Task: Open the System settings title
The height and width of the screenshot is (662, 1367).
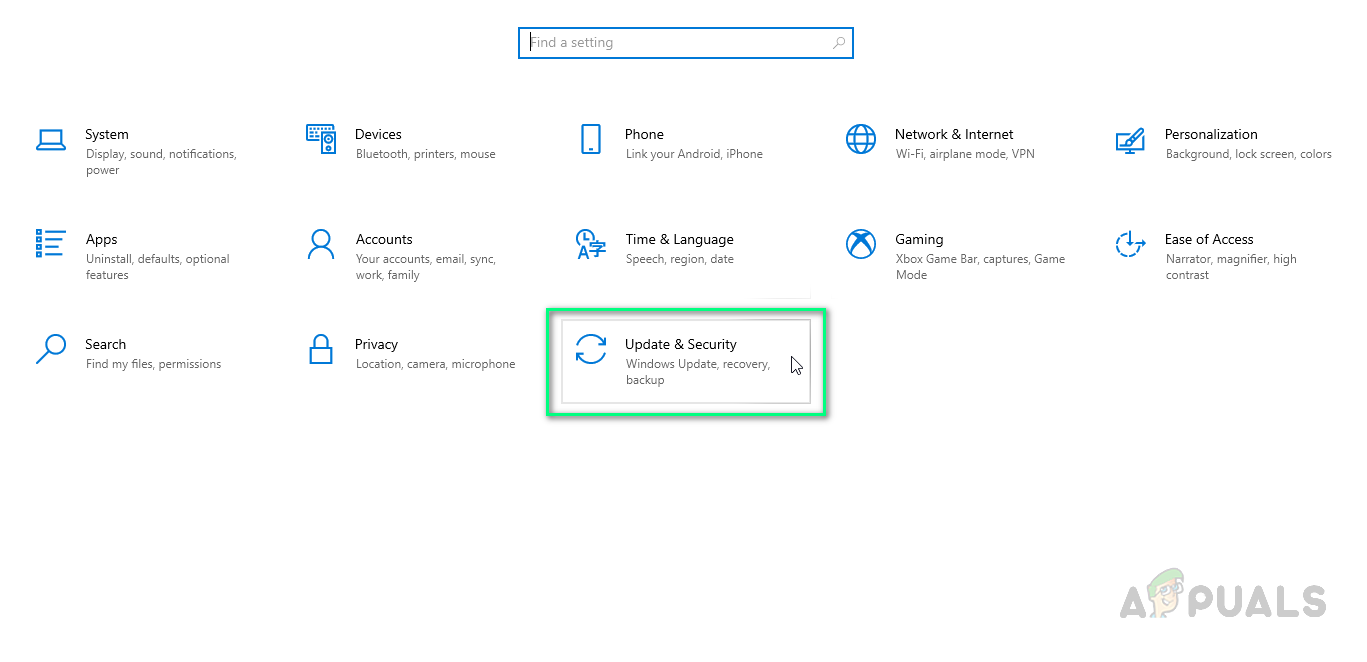Action: tap(107, 134)
